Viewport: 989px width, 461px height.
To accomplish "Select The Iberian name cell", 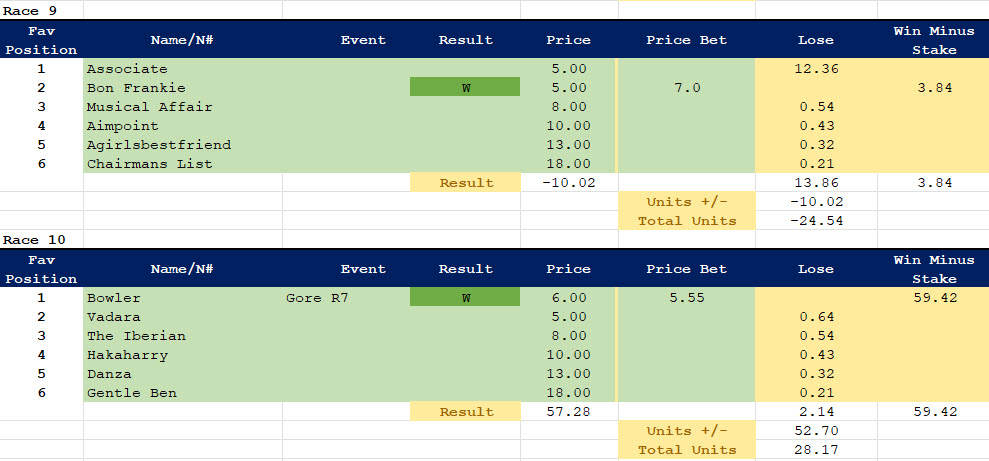I will (x=136, y=336).
